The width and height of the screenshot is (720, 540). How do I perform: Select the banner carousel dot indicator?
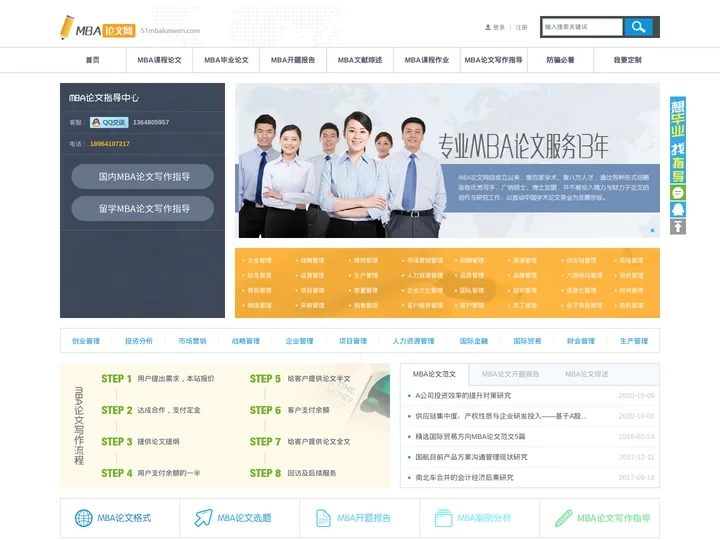pos(652,231)
